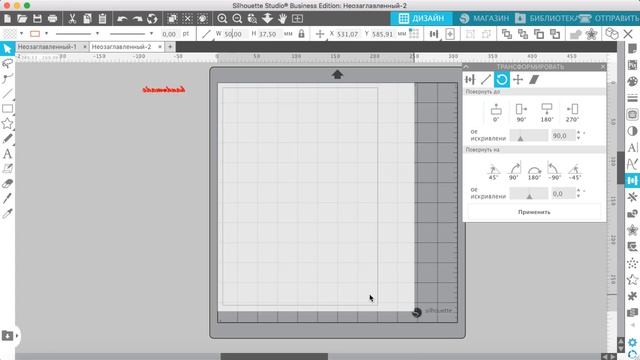640x360 pixels.
Task: Rotate to 90° preset under Повернуть до
Action: point(521,113)
